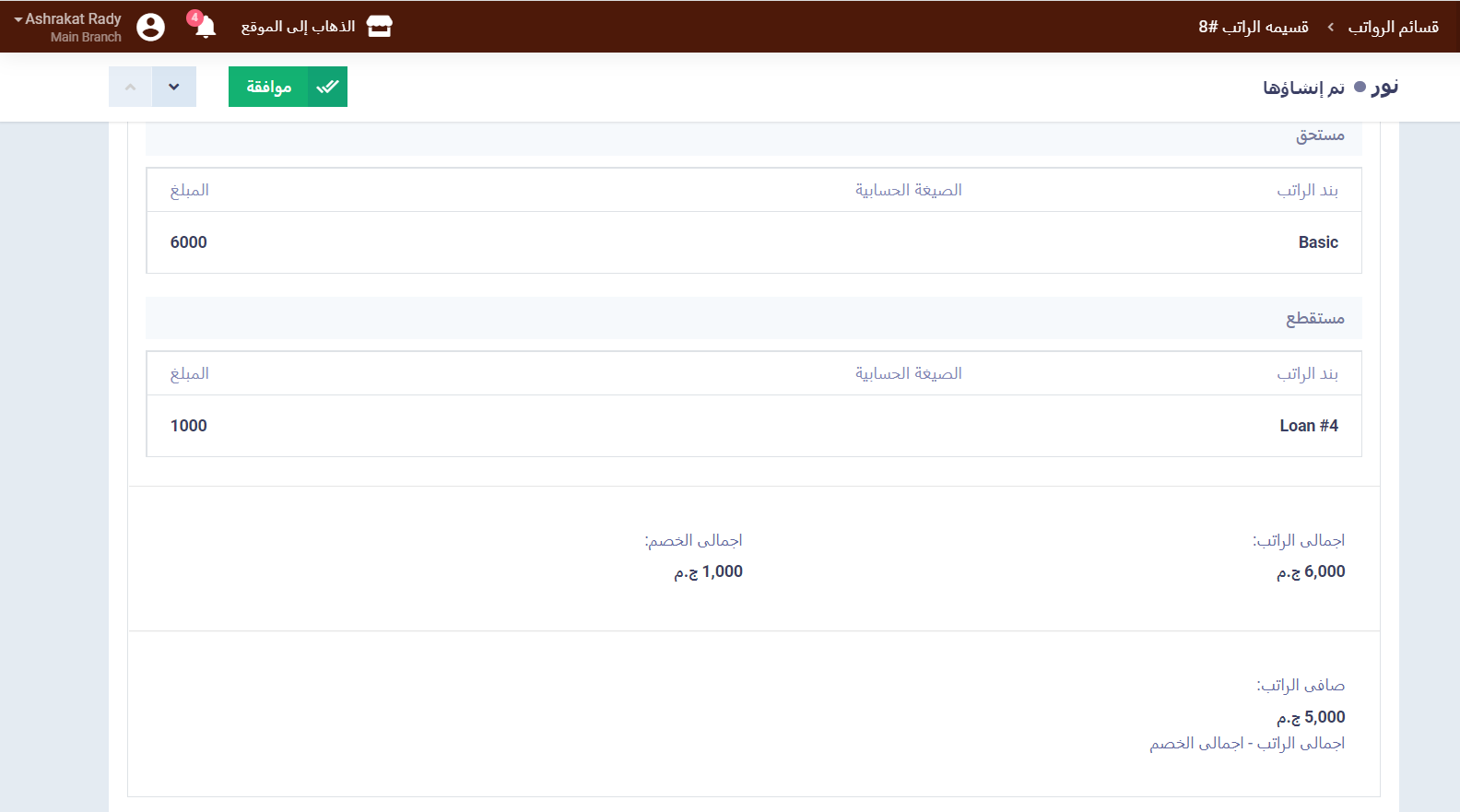The width and height of the screenshot is (1460, 812).
Task: Open the notifications bell icon
Action: coord(206,28)
